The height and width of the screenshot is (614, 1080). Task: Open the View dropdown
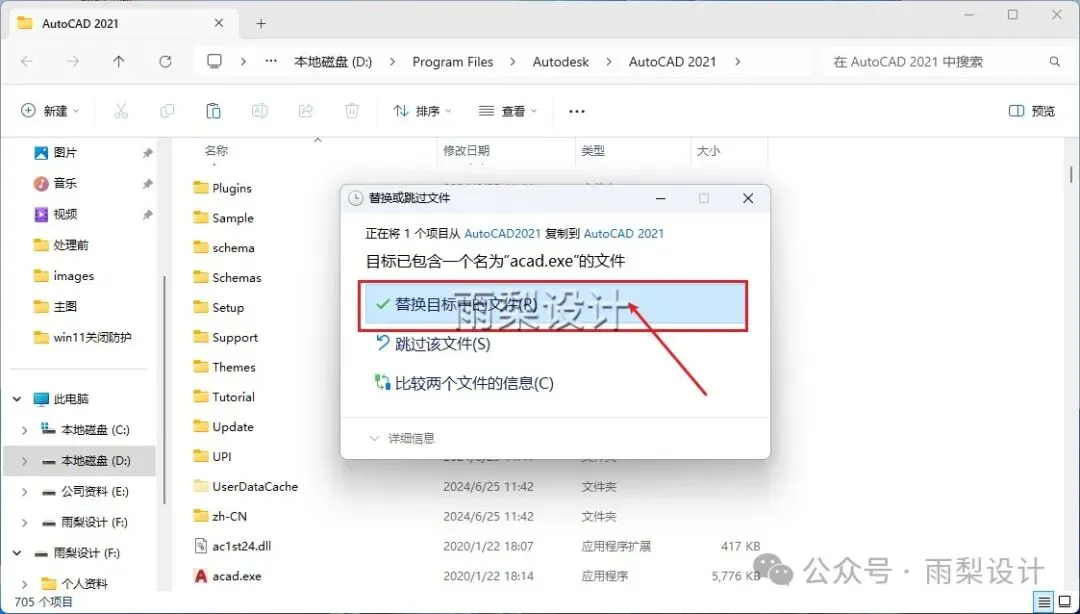pyautogui.click(x=508, y=111)
